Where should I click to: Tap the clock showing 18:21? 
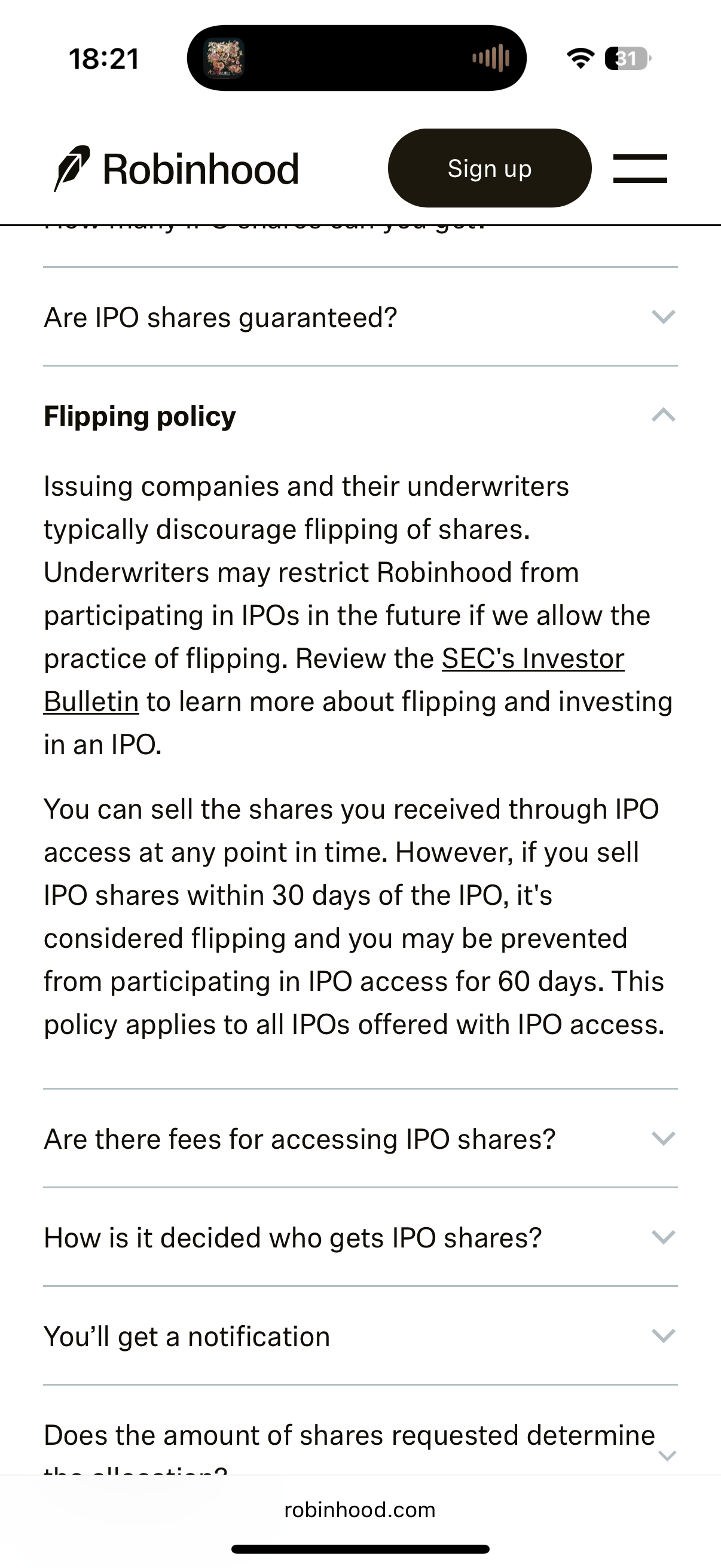point(103,59)
